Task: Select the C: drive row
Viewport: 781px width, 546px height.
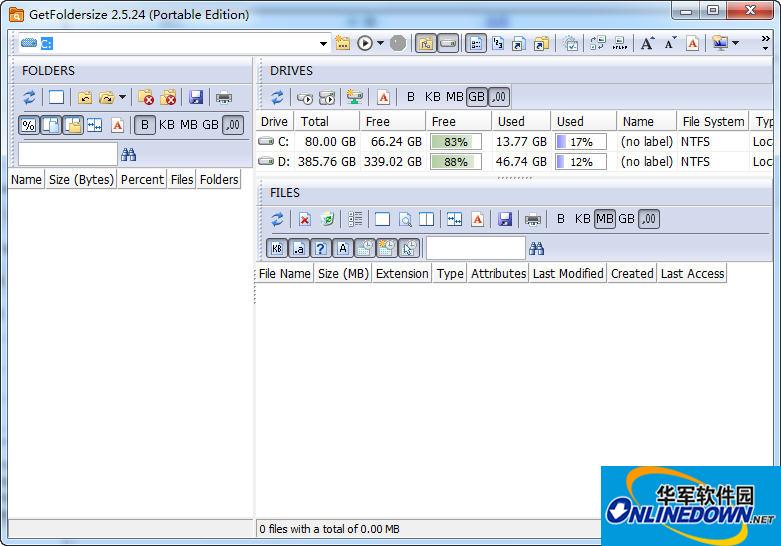Action: click(x=515, y=142)
